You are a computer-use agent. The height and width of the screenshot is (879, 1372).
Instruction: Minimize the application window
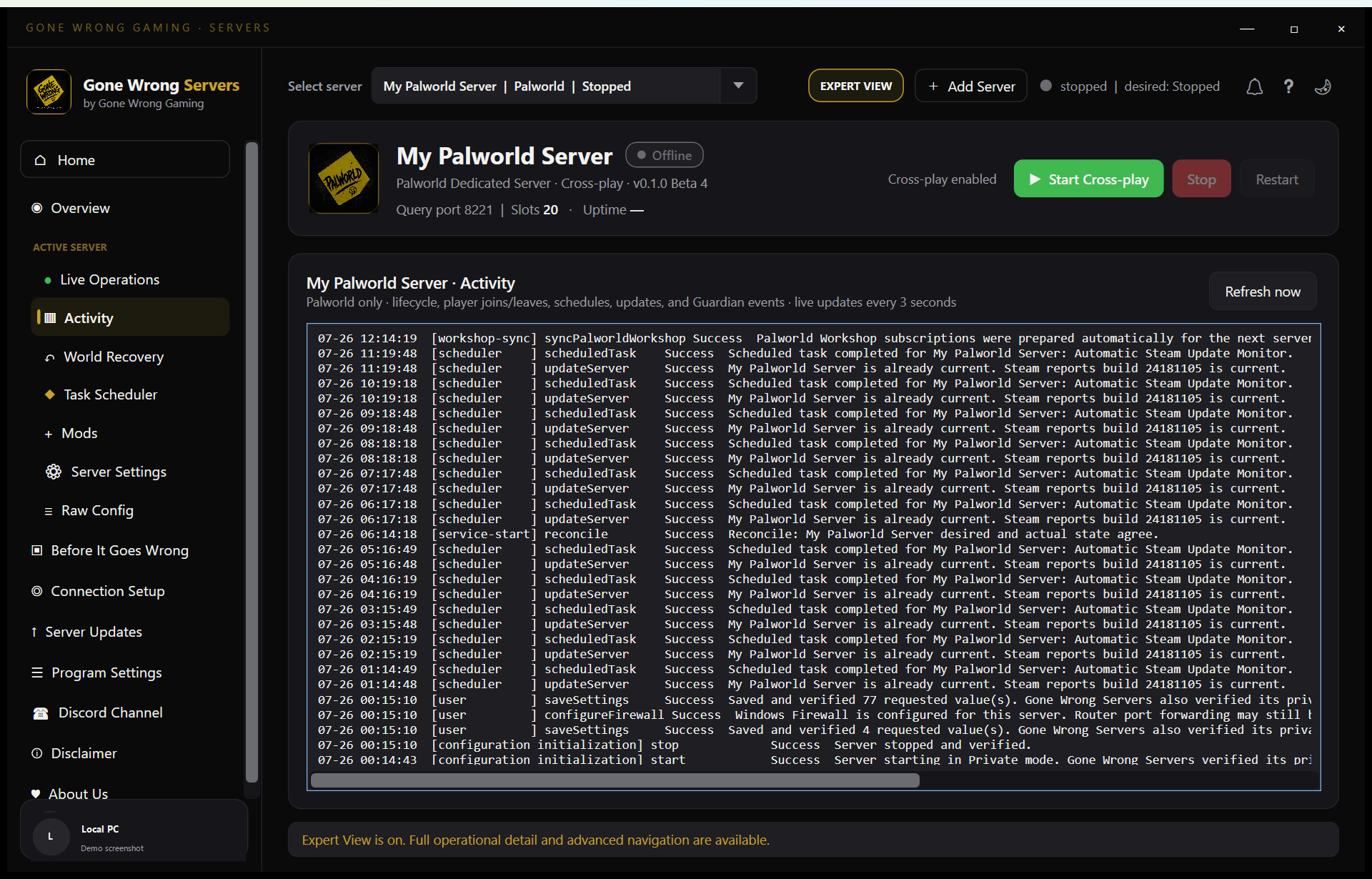(x=1247, y=29)
